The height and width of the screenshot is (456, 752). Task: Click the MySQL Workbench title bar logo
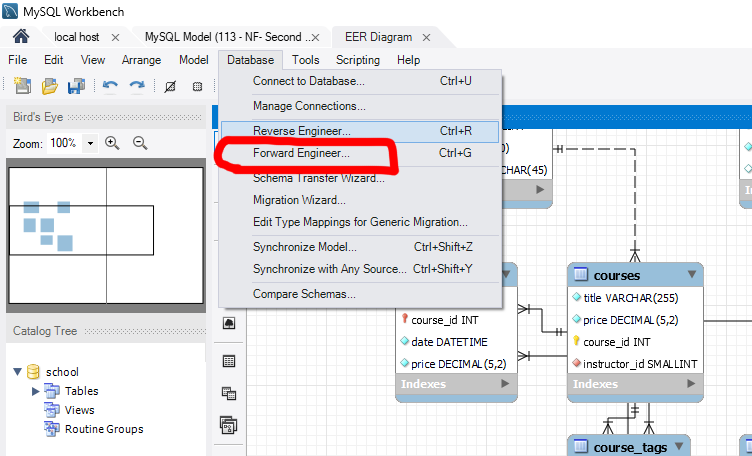point(11,11)
